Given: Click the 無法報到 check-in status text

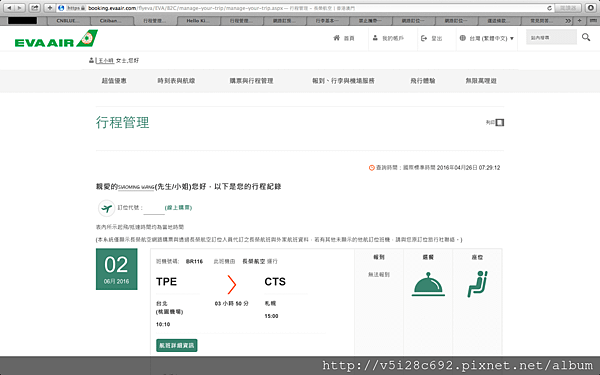Looking at the screenshot, I should point(378,274).
